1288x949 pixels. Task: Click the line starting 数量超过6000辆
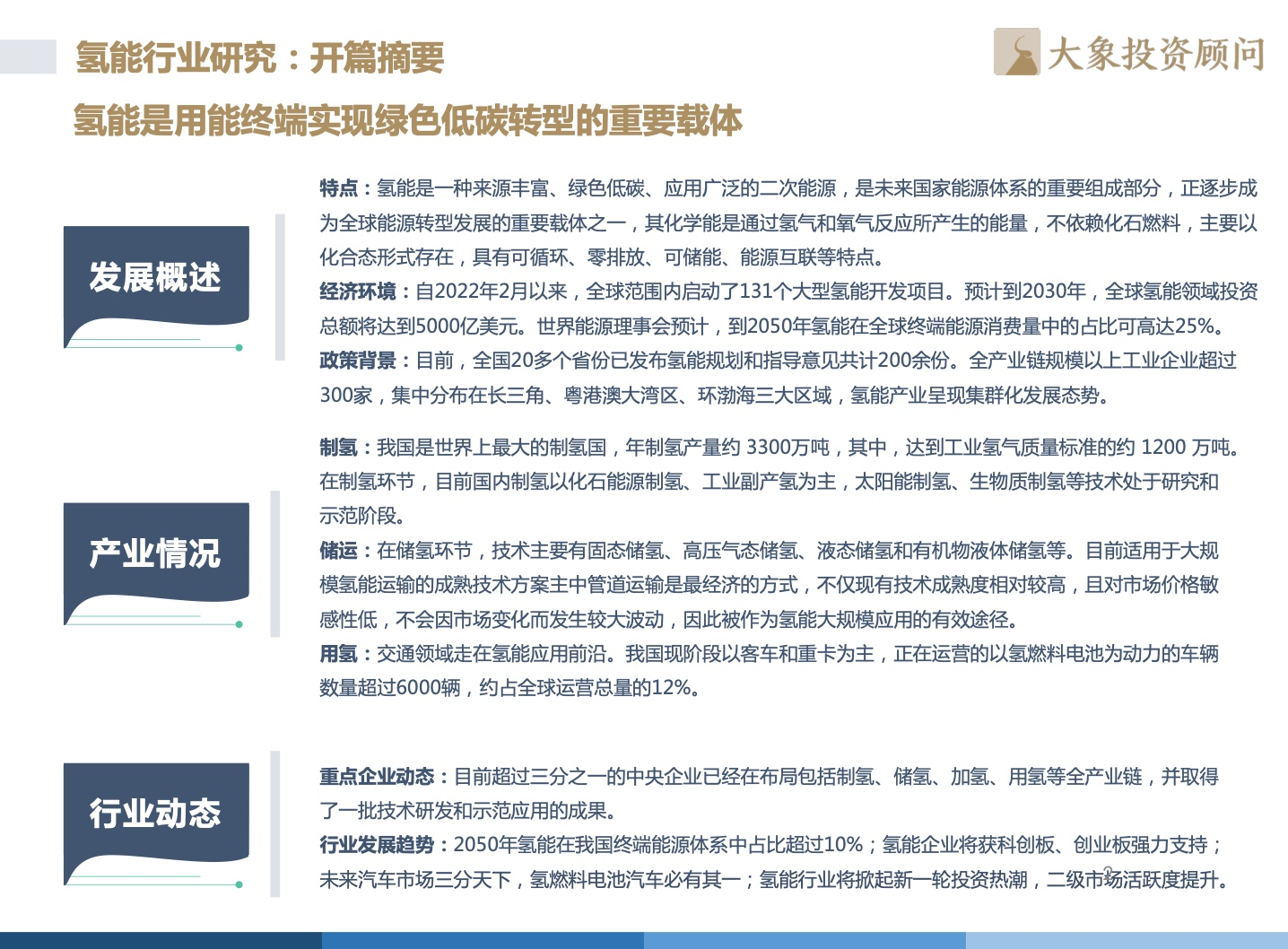(x=510, y=688)
